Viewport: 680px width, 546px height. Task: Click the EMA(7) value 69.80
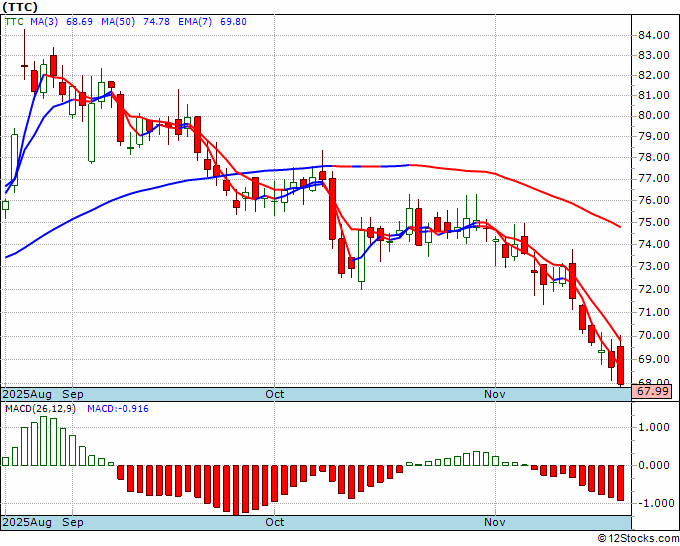(233, 22)
